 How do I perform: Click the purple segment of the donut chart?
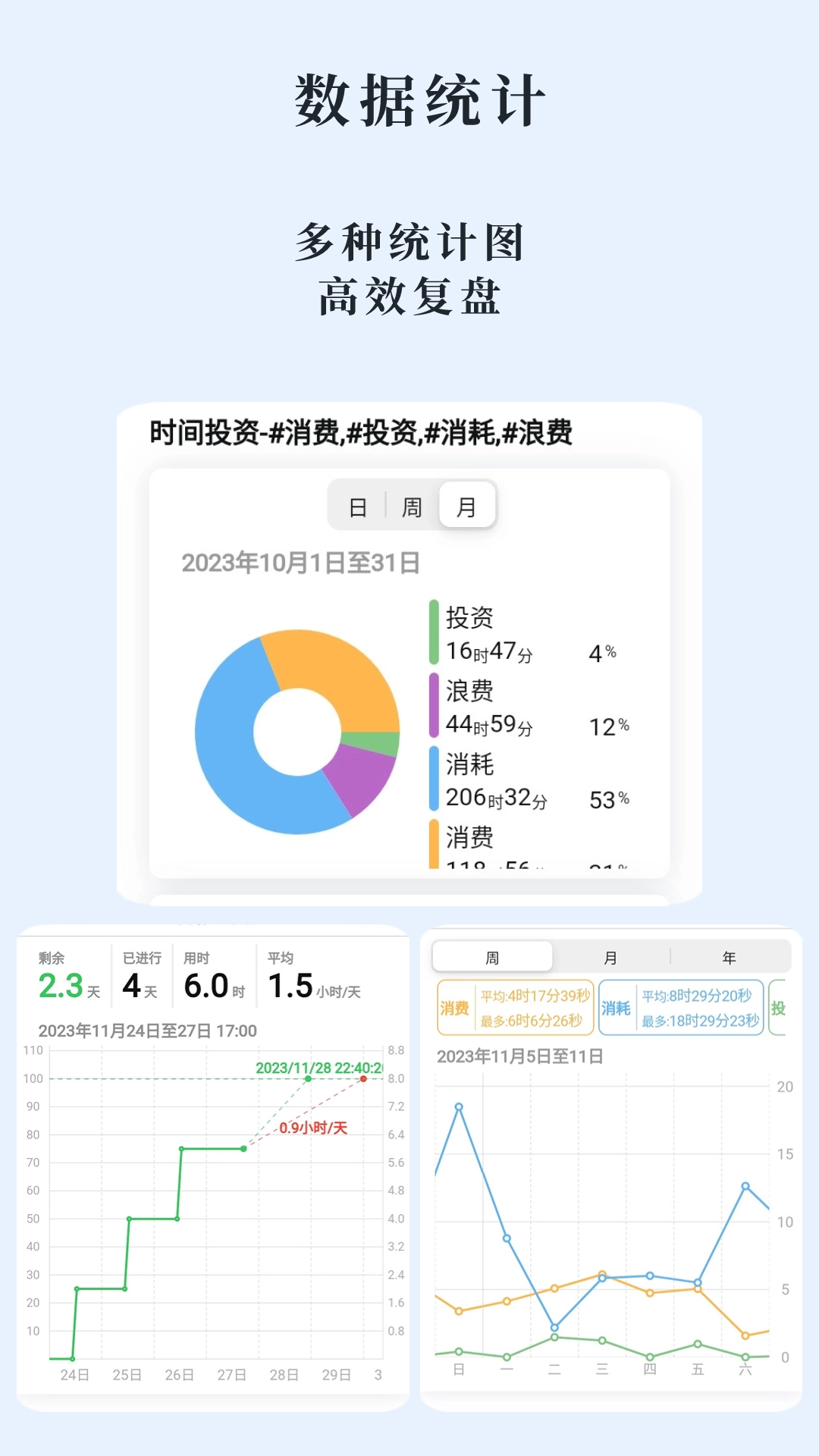click(356, 777)
